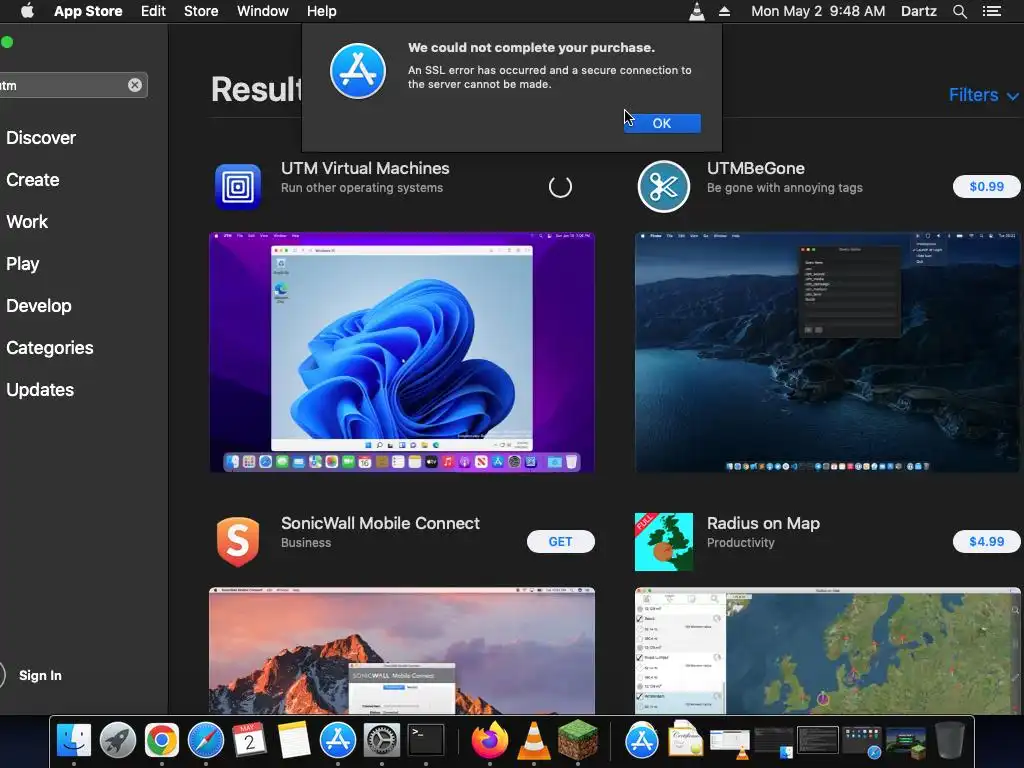Open the UTM Virtual Machines title link
This screenshot has width=1024, height=768.
[x=365, y=168]
